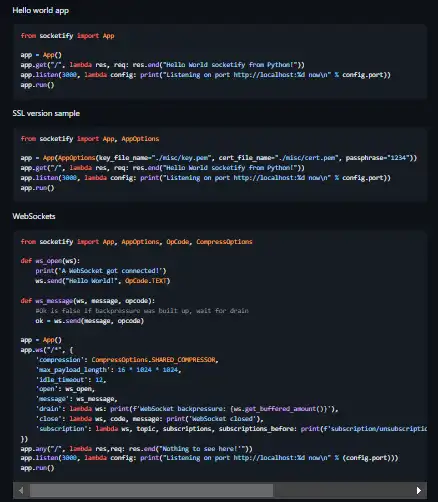Click the "#Ok is false if backpressure" comment
The height and width of the screenshot is (502, 438).
tap(142, 311)
